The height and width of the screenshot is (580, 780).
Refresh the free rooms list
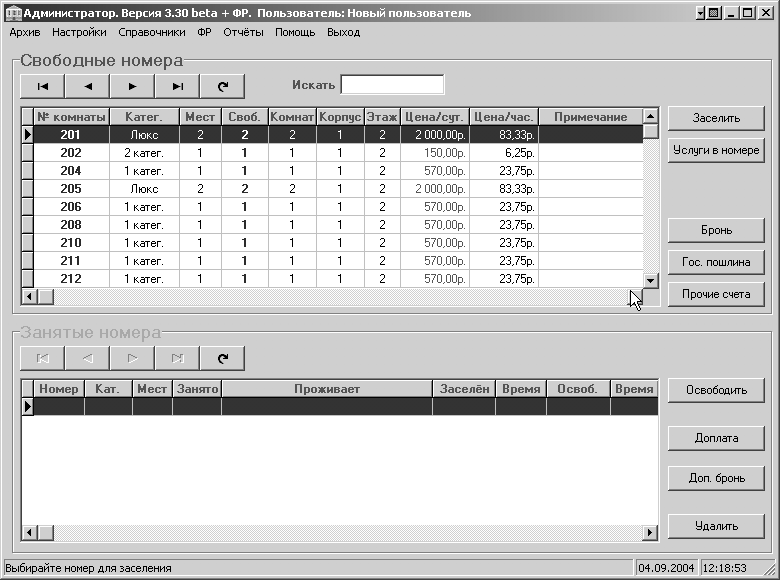(222, 86)
